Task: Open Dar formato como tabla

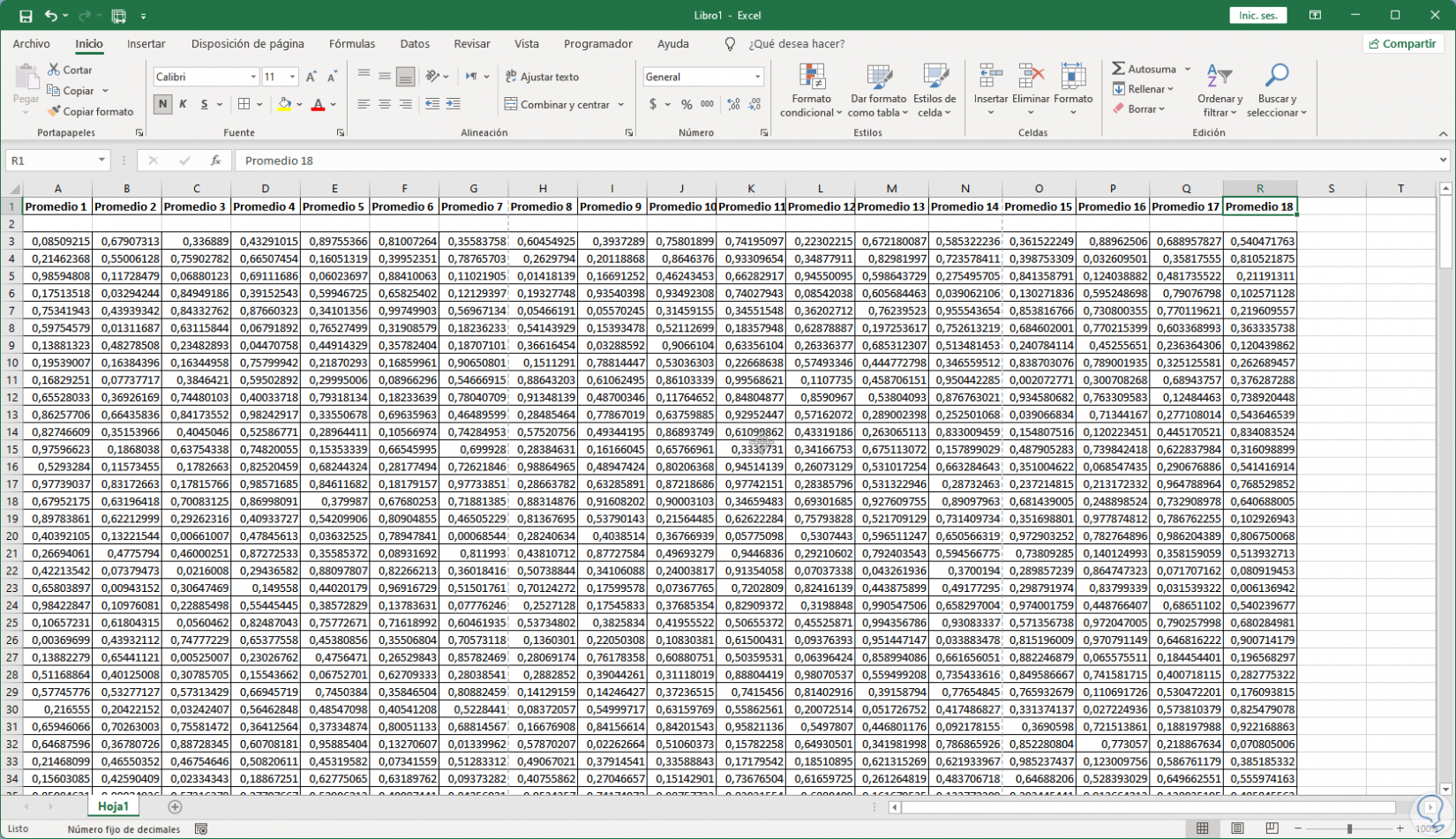Action: [x=878, y=90]
